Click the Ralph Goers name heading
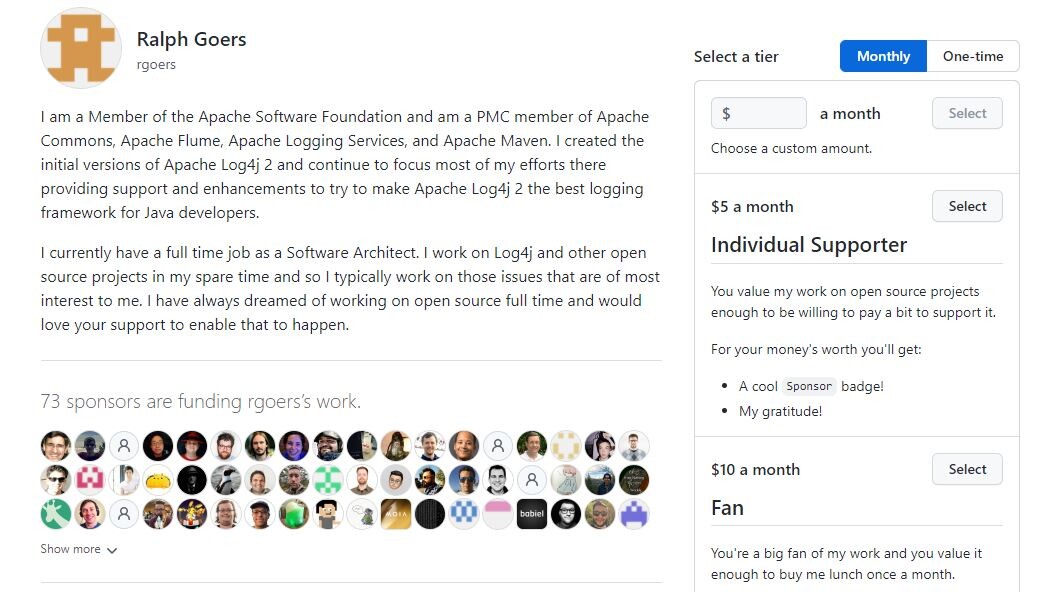 [191, 40]
